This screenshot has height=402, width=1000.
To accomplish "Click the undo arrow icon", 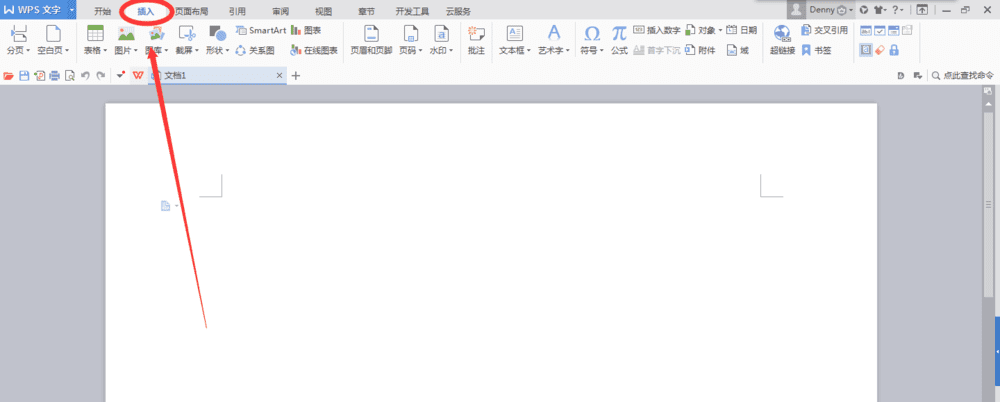I will (85, 75).
